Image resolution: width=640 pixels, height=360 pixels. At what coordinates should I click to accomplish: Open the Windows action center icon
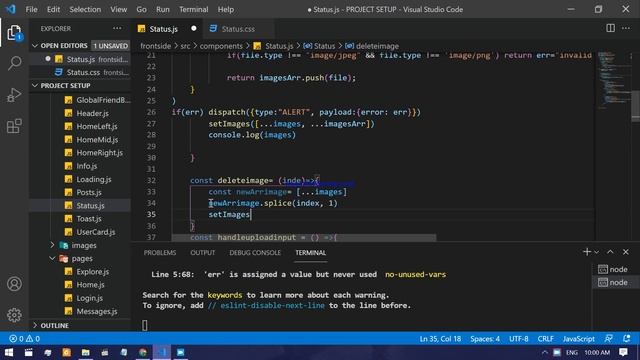(623, 352)
